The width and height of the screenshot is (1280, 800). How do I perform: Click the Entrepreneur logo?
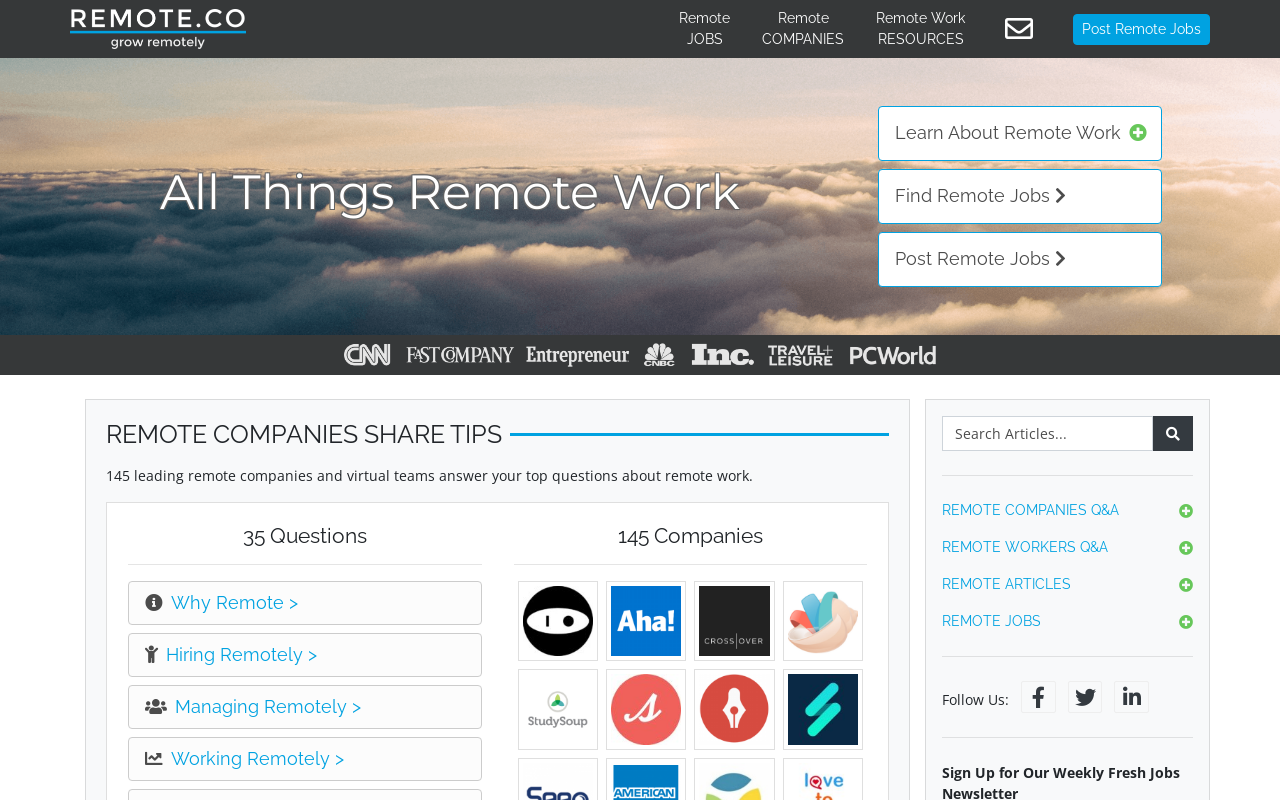click(x=578, y=355)
